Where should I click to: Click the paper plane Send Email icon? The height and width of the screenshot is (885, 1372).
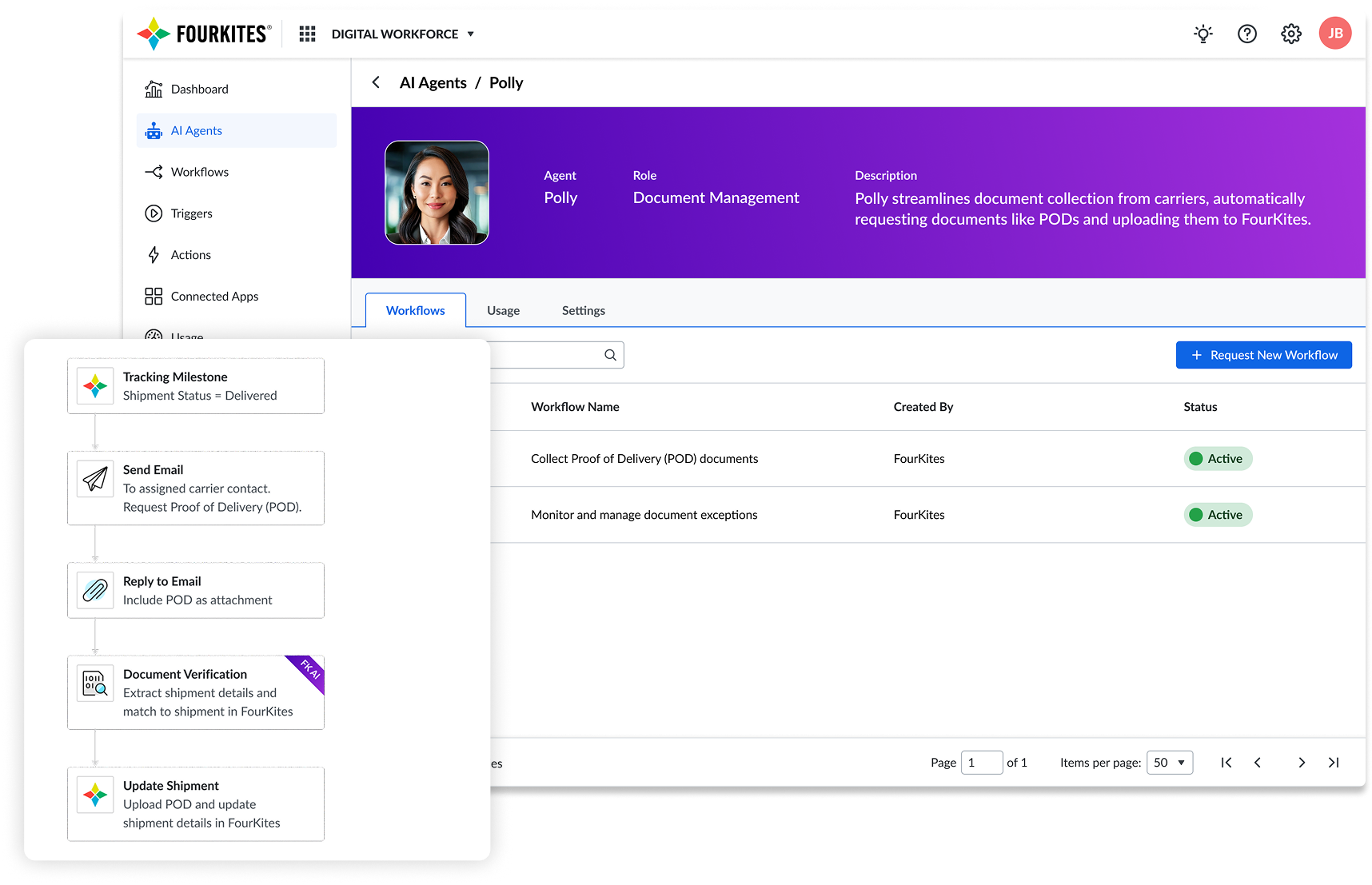click(x=95, y=479)
